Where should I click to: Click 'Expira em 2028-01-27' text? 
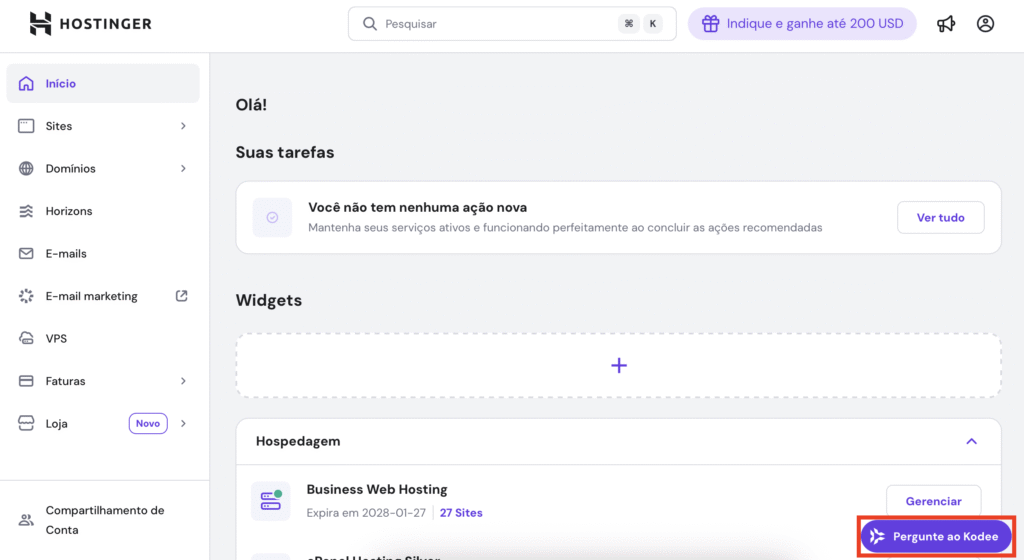point(366,513)
